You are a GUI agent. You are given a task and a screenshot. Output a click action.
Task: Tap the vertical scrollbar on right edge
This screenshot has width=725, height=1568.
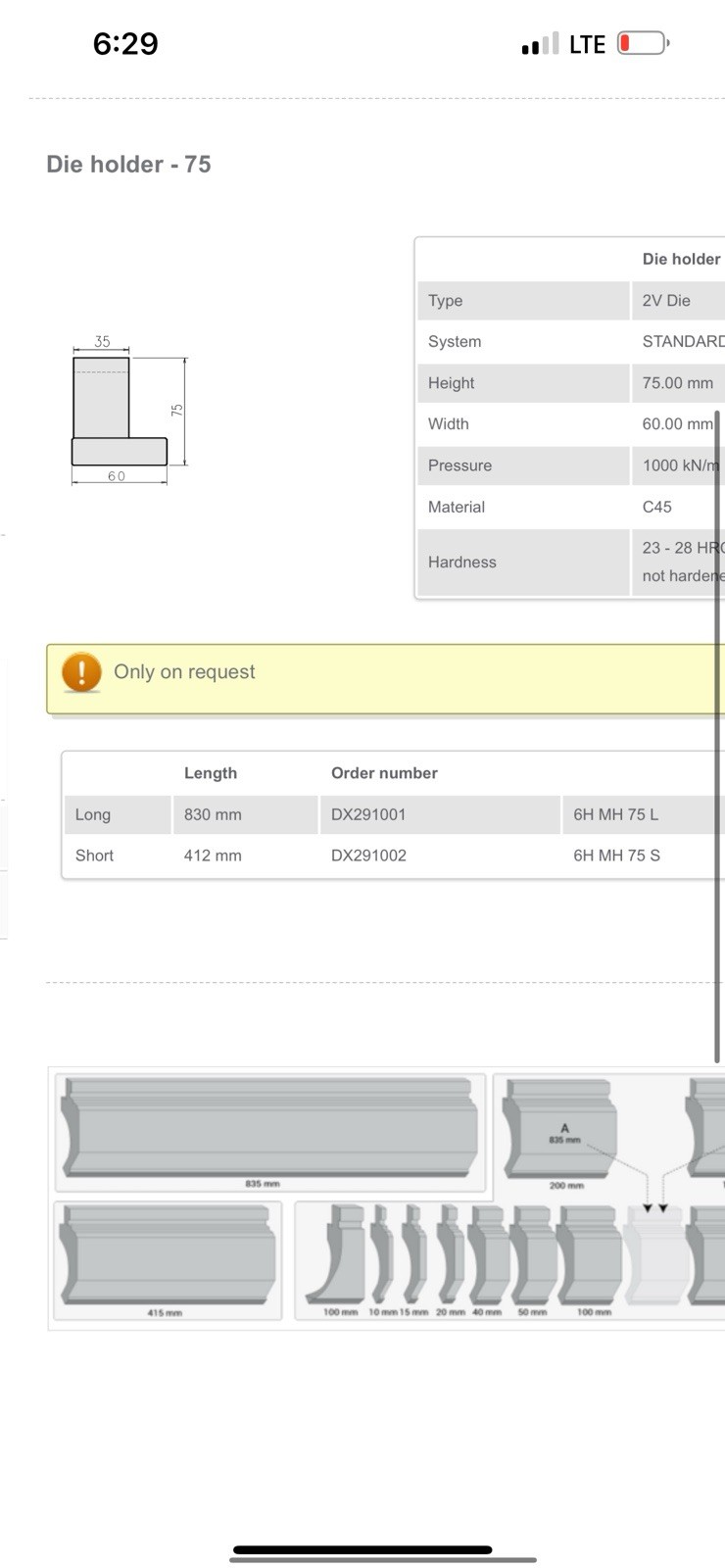point(717,737)
